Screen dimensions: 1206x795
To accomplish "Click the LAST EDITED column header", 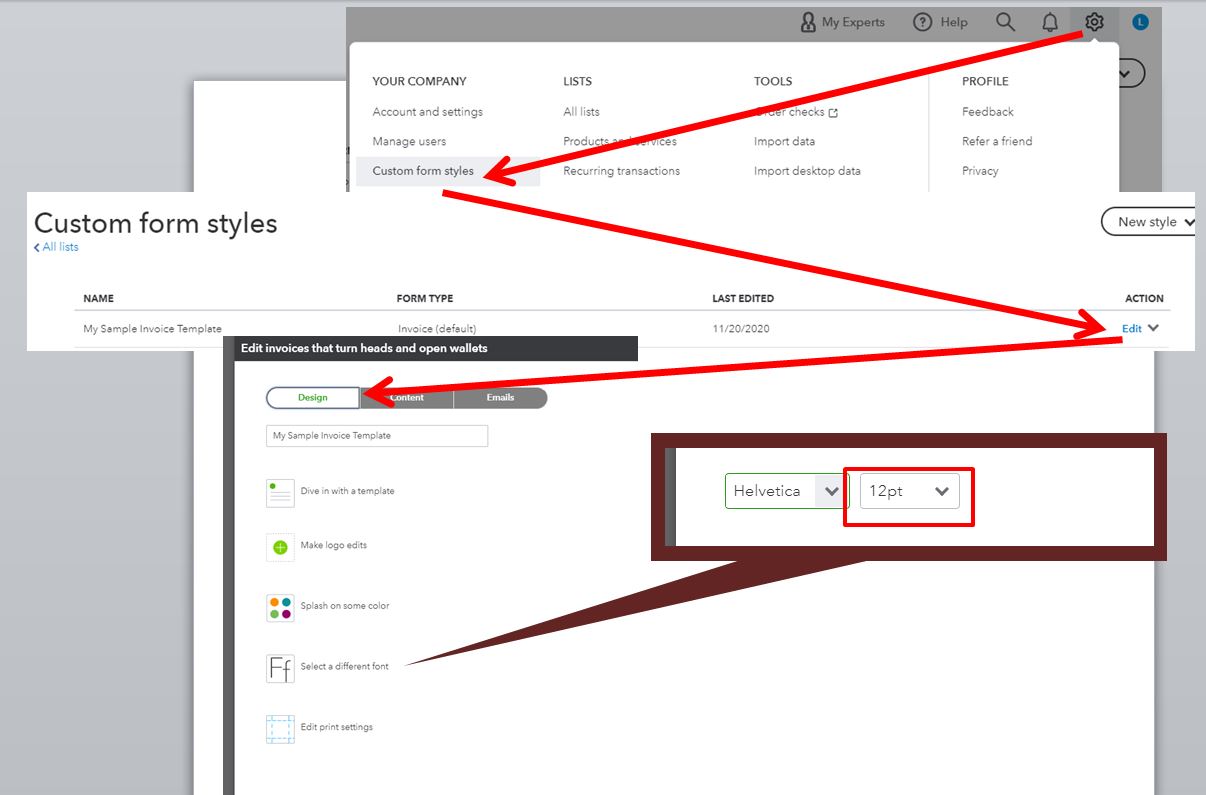I will pyautogui.click(x=743, y=298).
